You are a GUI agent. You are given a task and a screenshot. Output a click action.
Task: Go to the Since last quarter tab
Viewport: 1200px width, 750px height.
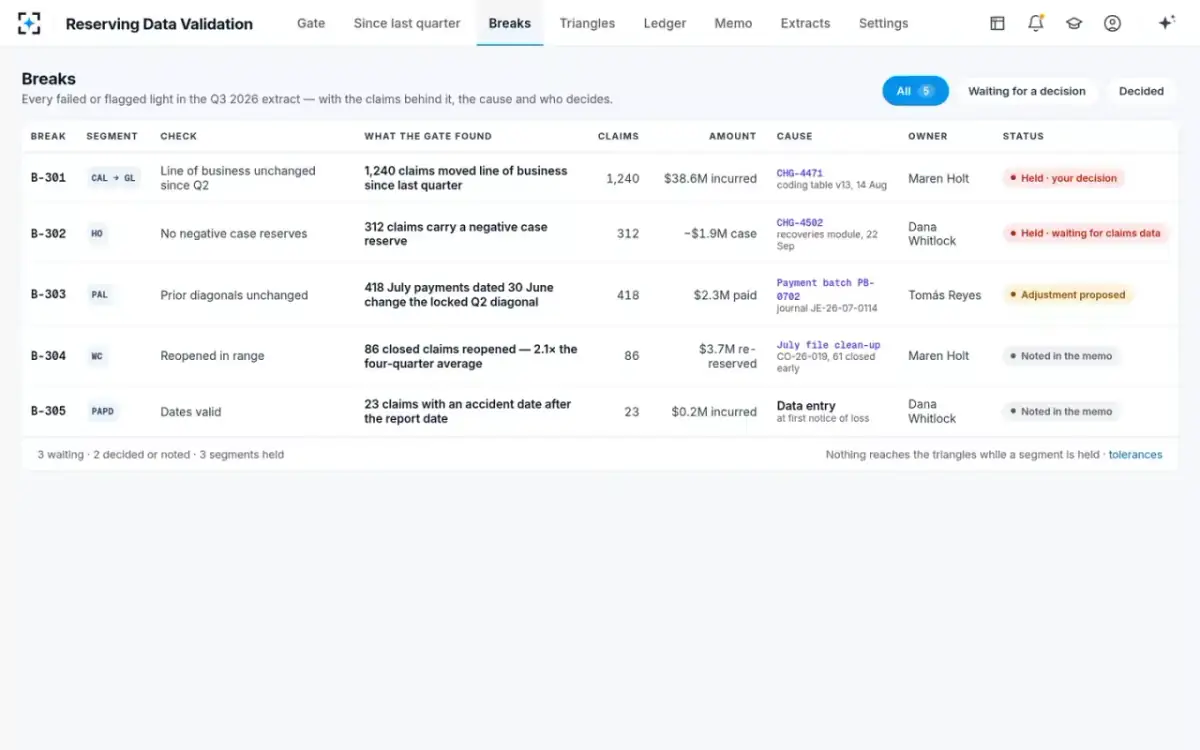click(x=407, y=23)
